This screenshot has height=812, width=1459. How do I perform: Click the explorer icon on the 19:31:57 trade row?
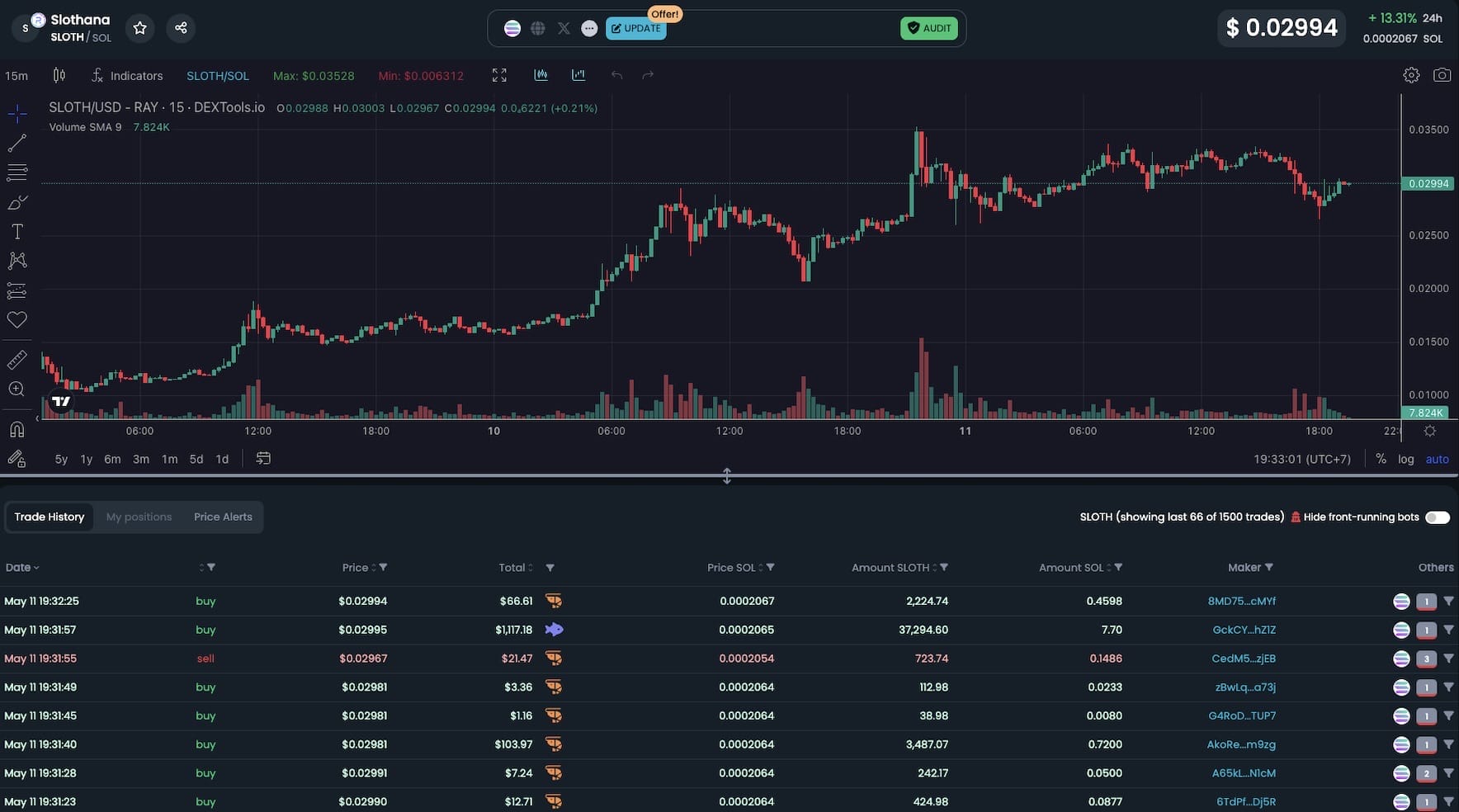[x=1401, y=630]
